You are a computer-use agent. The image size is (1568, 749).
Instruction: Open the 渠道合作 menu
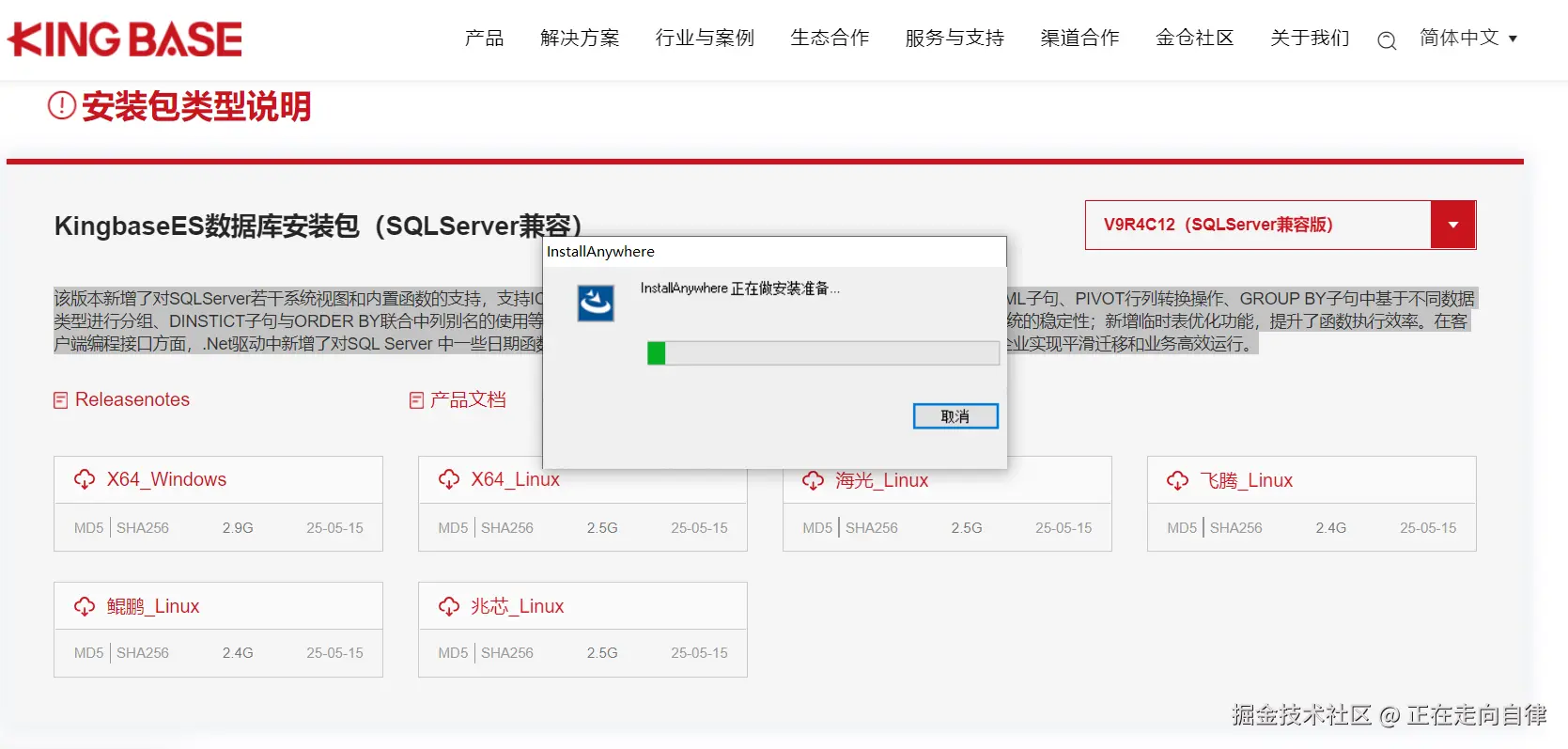[1079, 38]
